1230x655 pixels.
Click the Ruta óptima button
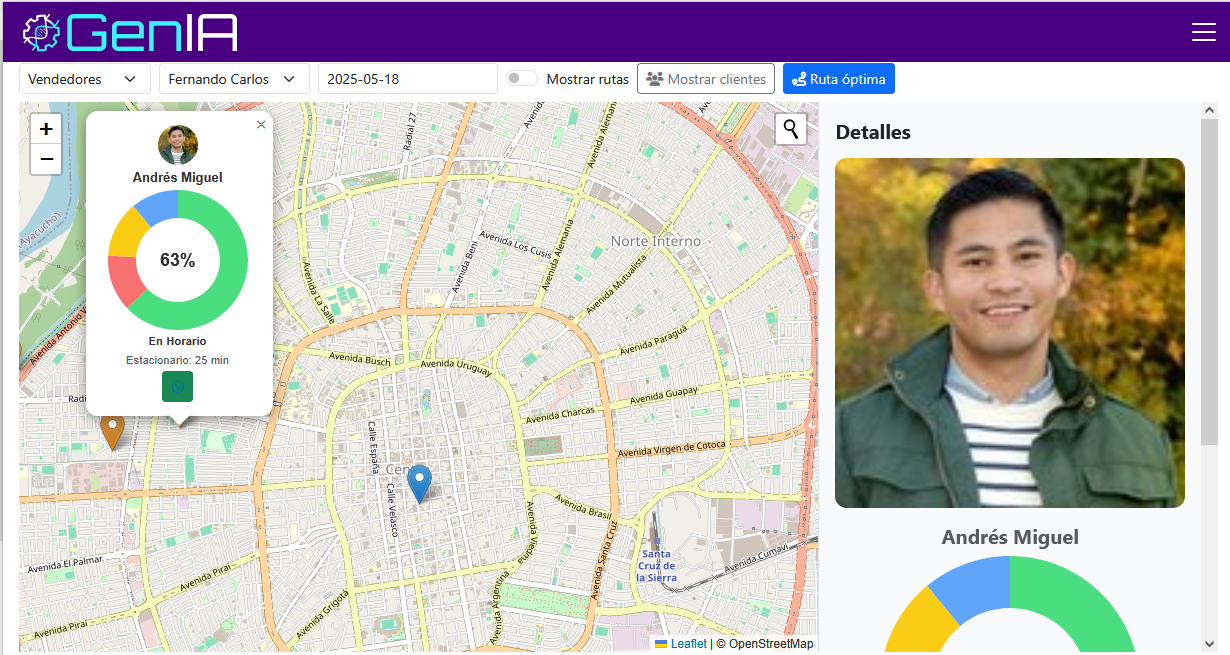[x=839, y=79]
